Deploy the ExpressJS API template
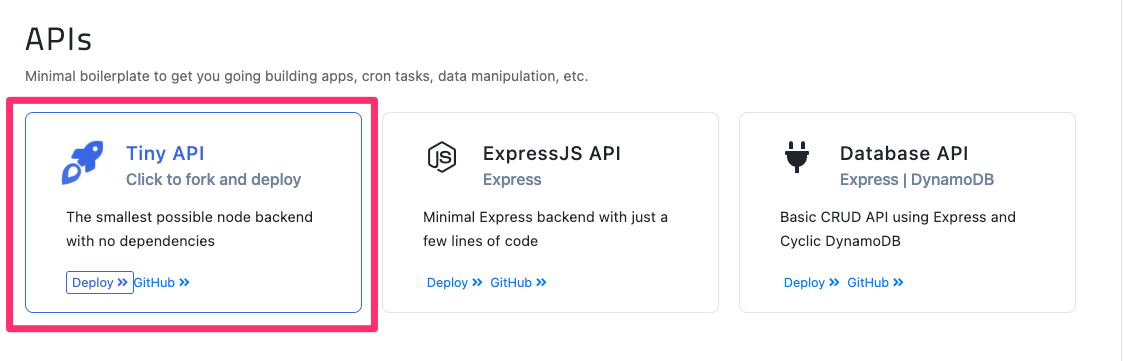Image resolution: width=1123 pixels, height=361 pixels. pos(455,282)
